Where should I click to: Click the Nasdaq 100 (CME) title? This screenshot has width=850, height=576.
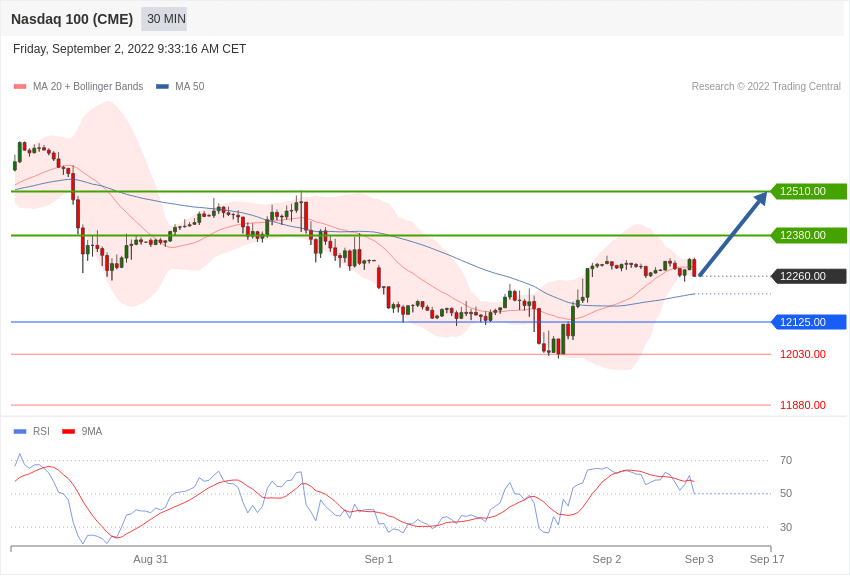click(x=72, y=19)
